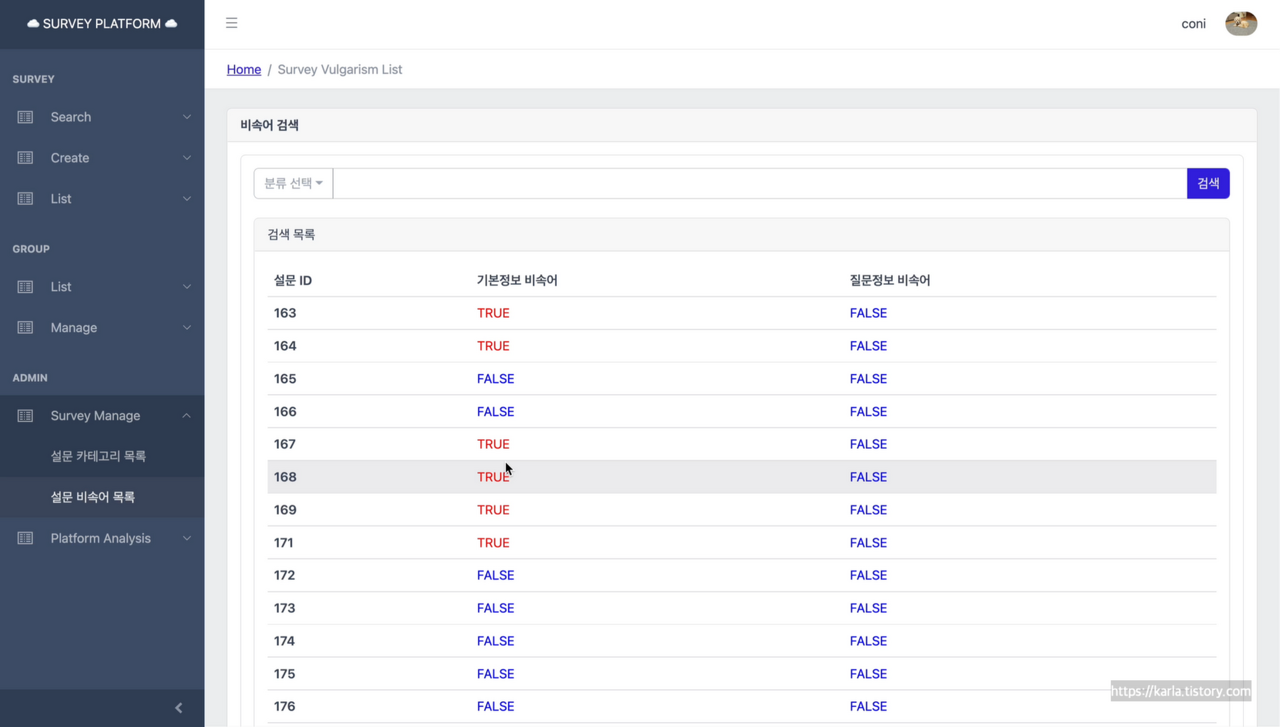
Task: Open the hamburger menu at the top
Action: click(x=231, y=23)
